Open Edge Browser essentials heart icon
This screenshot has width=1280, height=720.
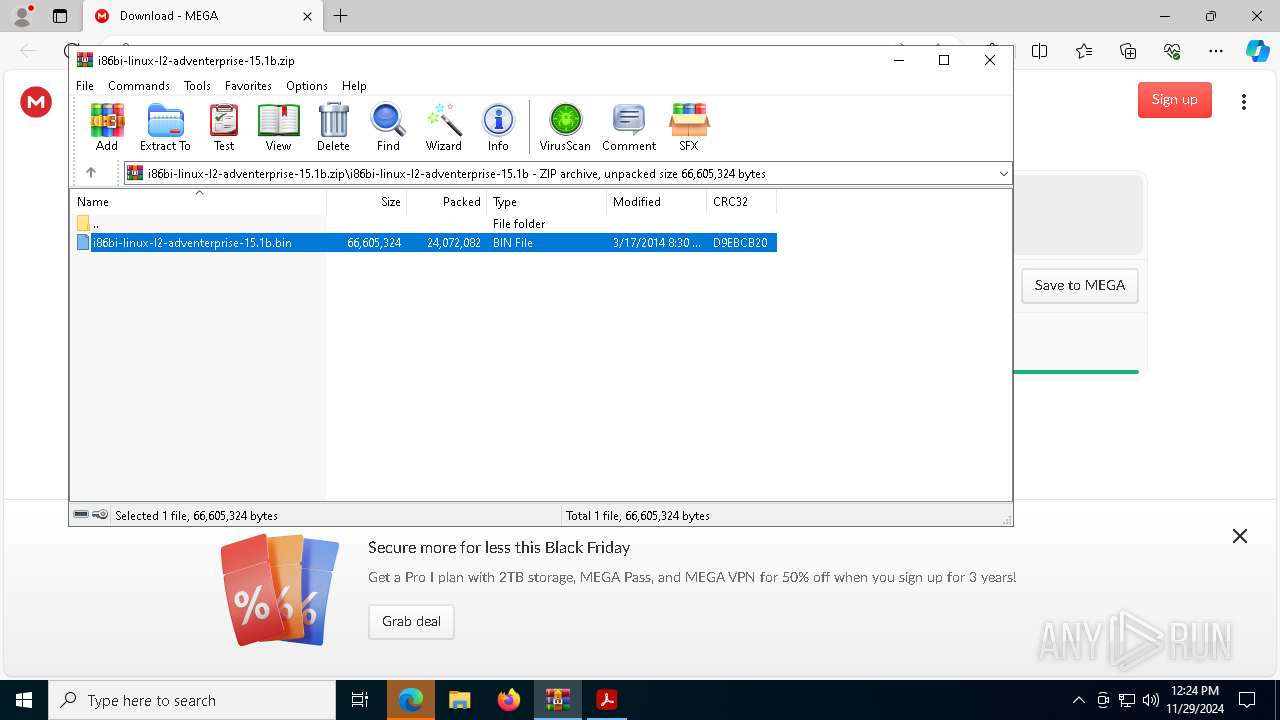[1172, 52]
